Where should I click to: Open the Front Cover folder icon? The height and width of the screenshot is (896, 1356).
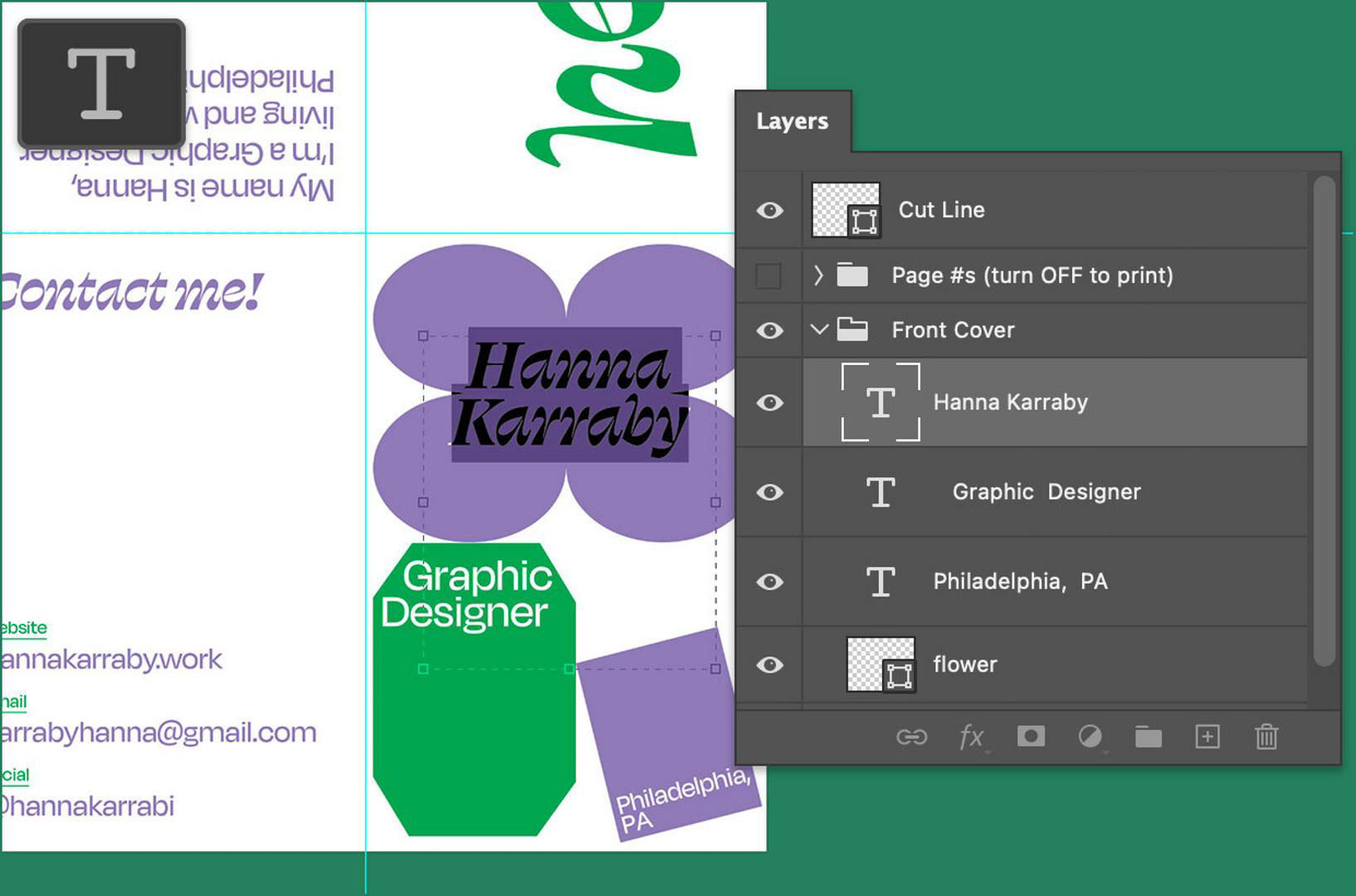pos(853,329)
